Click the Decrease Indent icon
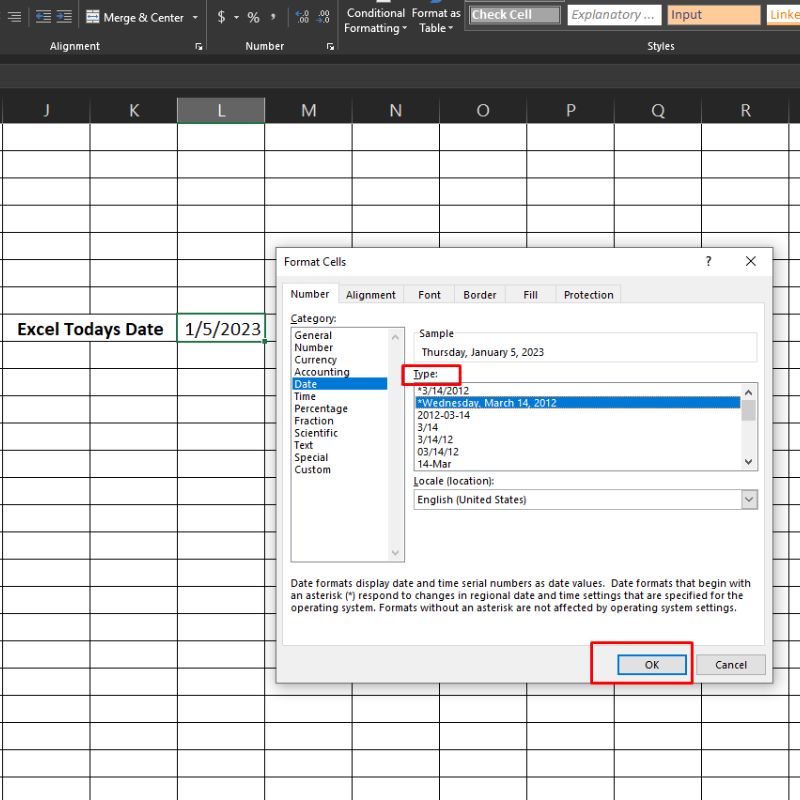This screenshot has width=800, height=800. tap(43, 17)
